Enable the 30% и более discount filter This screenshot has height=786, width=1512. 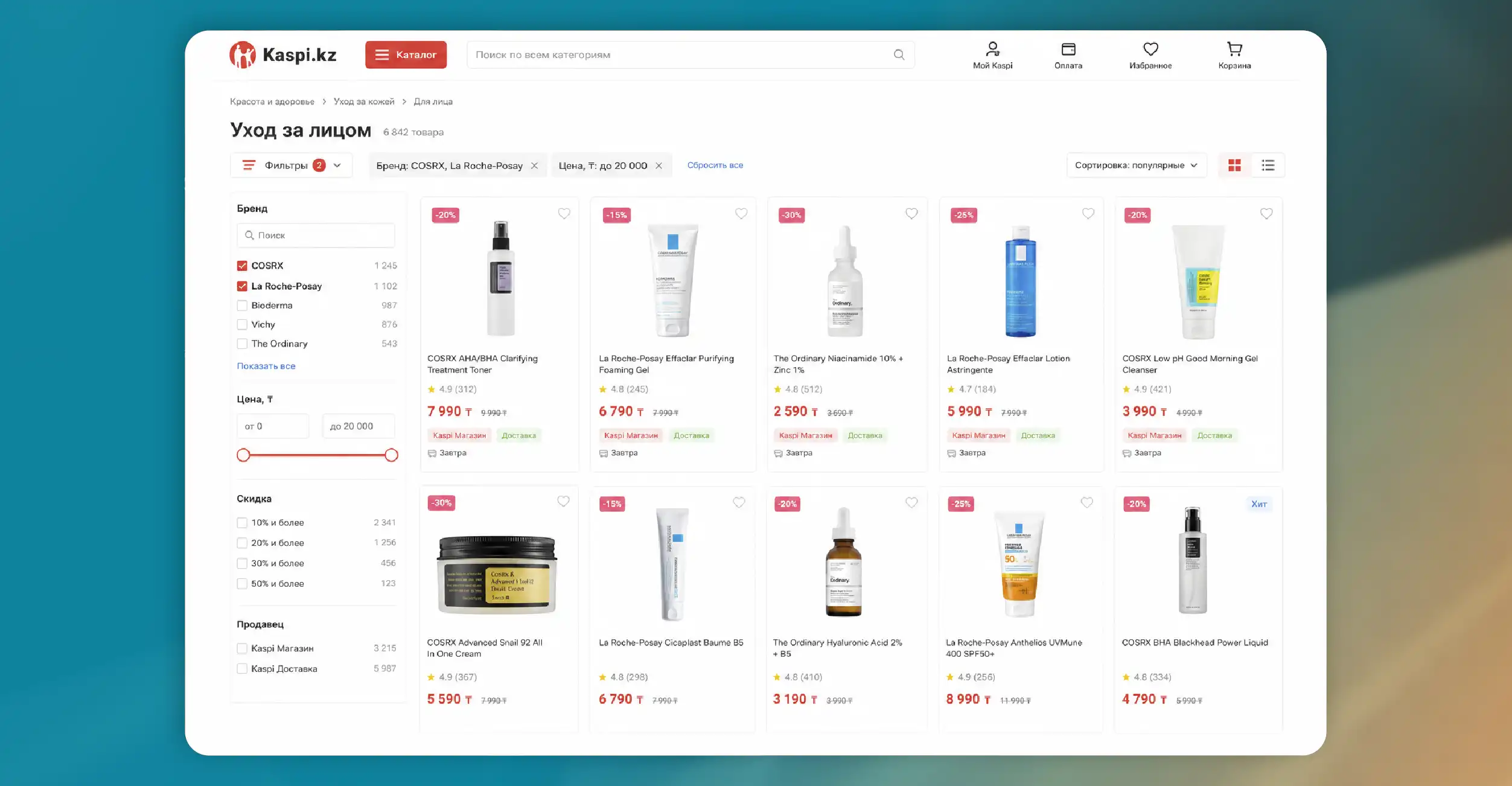tap(242, 563)
